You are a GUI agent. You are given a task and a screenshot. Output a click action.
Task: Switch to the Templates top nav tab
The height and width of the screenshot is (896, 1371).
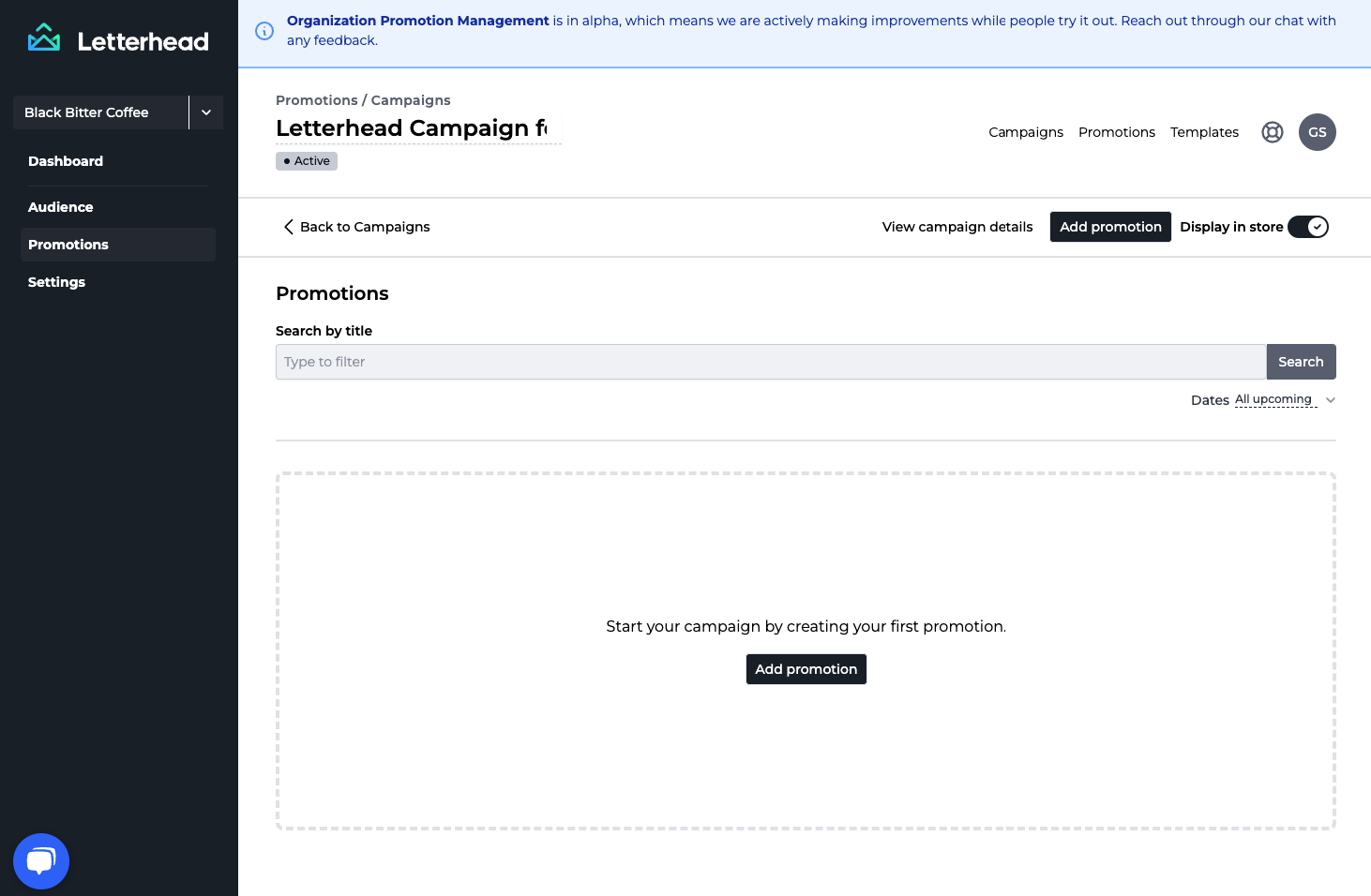tap(1204, 132)
